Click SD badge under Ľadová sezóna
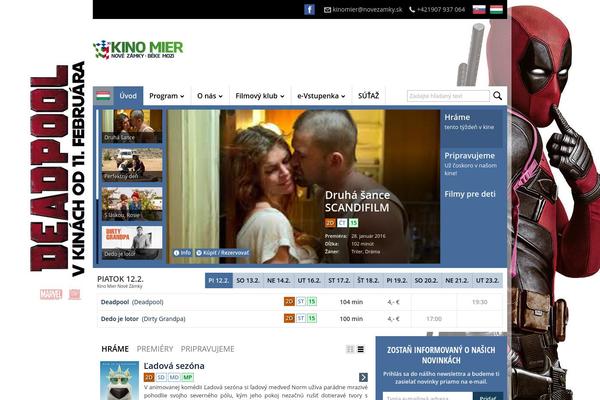Screen dimensions: 600x400 tap(161, 377)
